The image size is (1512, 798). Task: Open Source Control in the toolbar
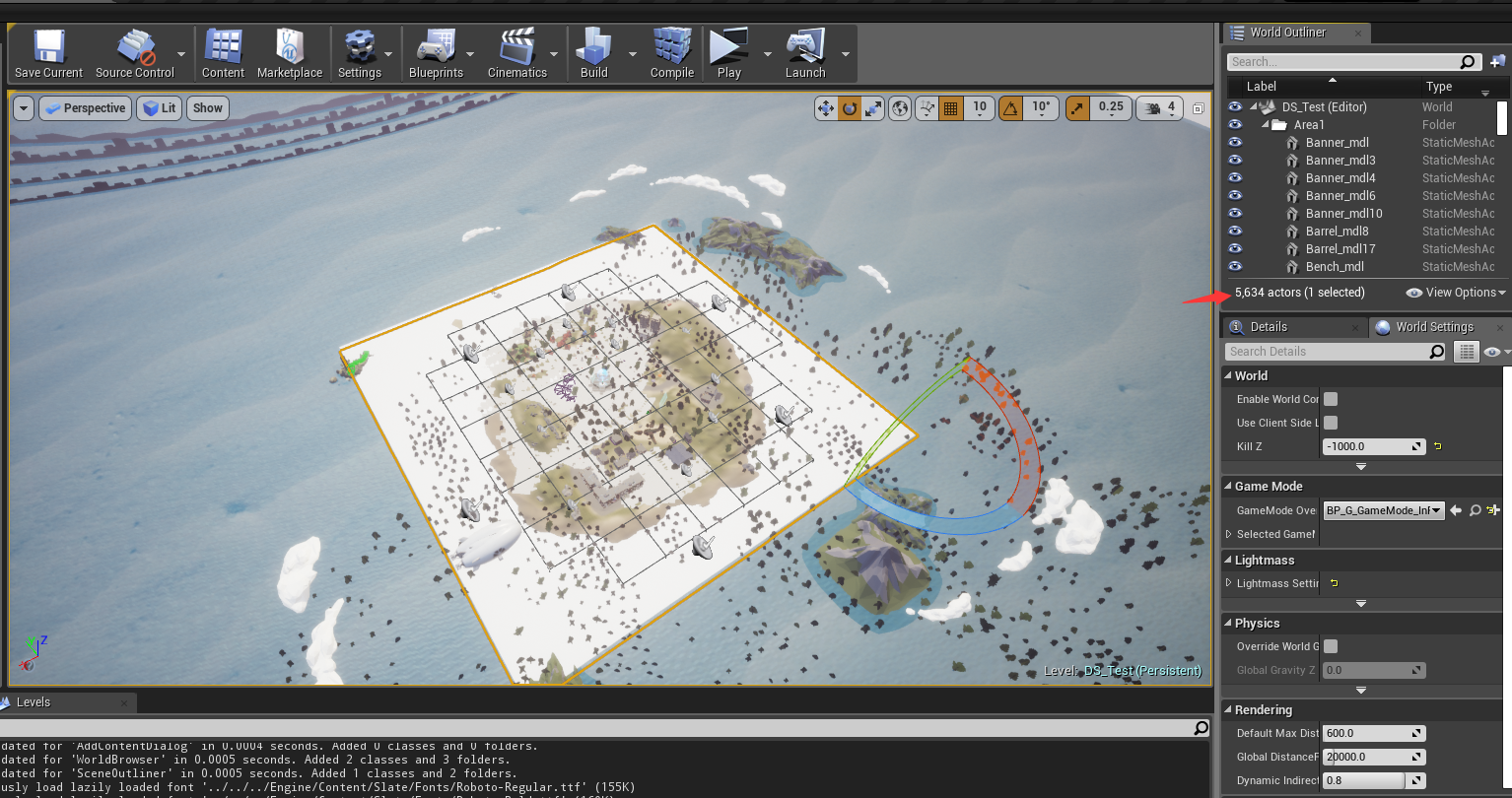click(x=135, y=53)
